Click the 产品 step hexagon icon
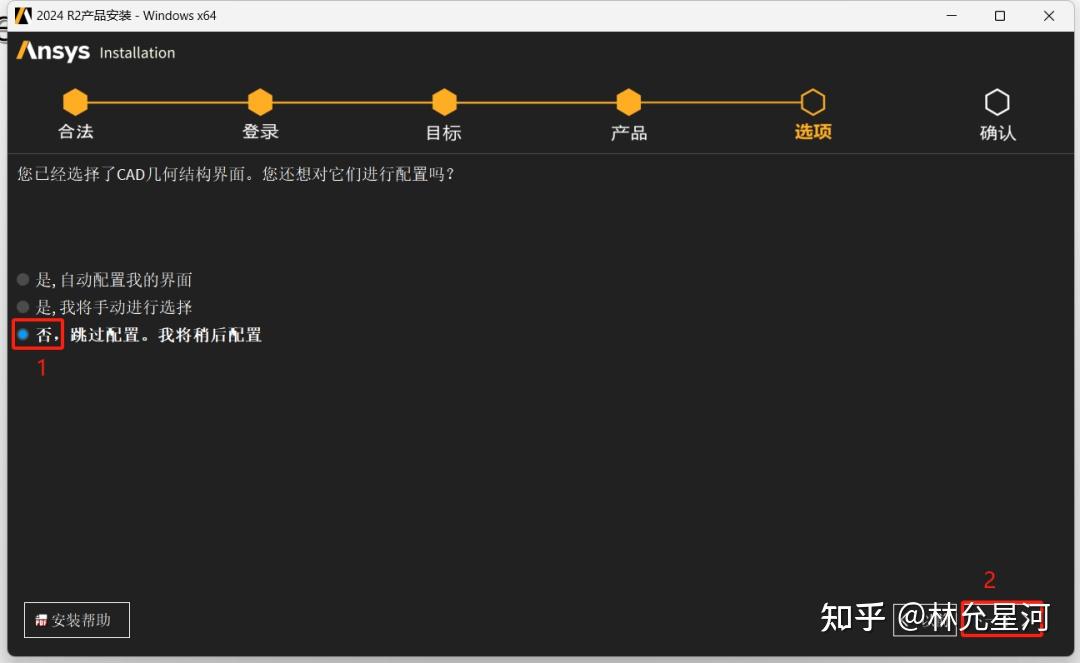This screenshot has height=663, width=1080. pyautogui.click(x=628, y=101)
